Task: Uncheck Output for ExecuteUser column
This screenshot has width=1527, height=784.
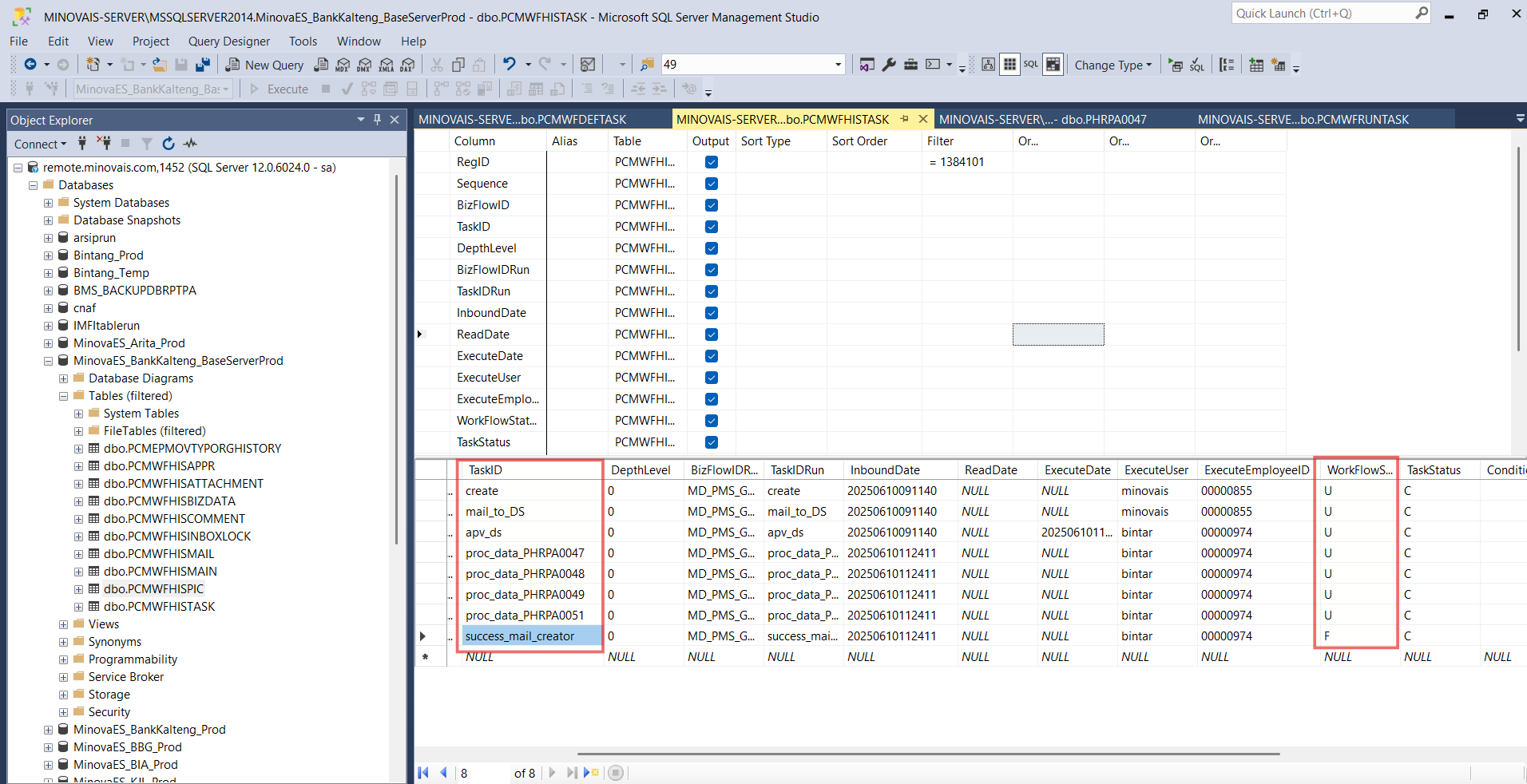Action: pyautogui.click(x=712, y=378)
